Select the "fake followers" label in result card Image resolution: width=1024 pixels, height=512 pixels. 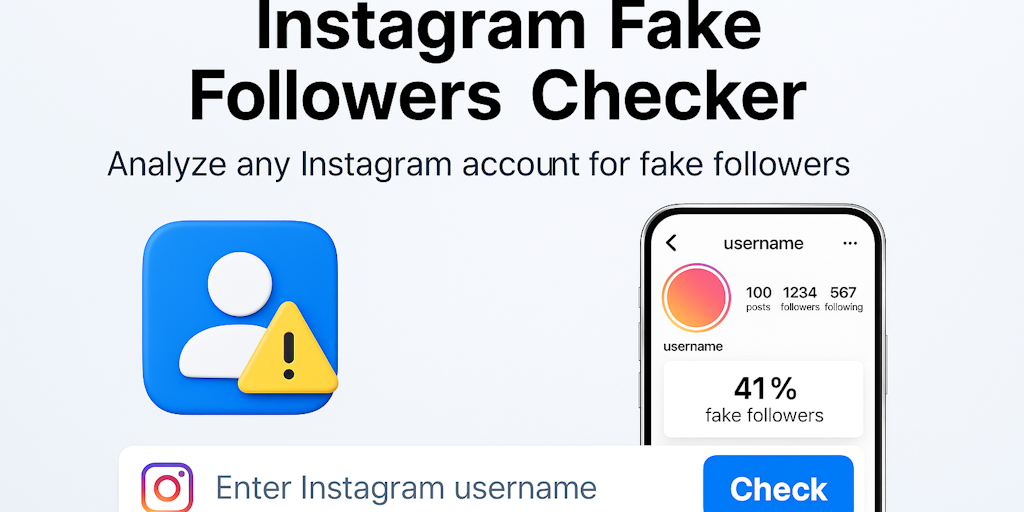(764, 415)
